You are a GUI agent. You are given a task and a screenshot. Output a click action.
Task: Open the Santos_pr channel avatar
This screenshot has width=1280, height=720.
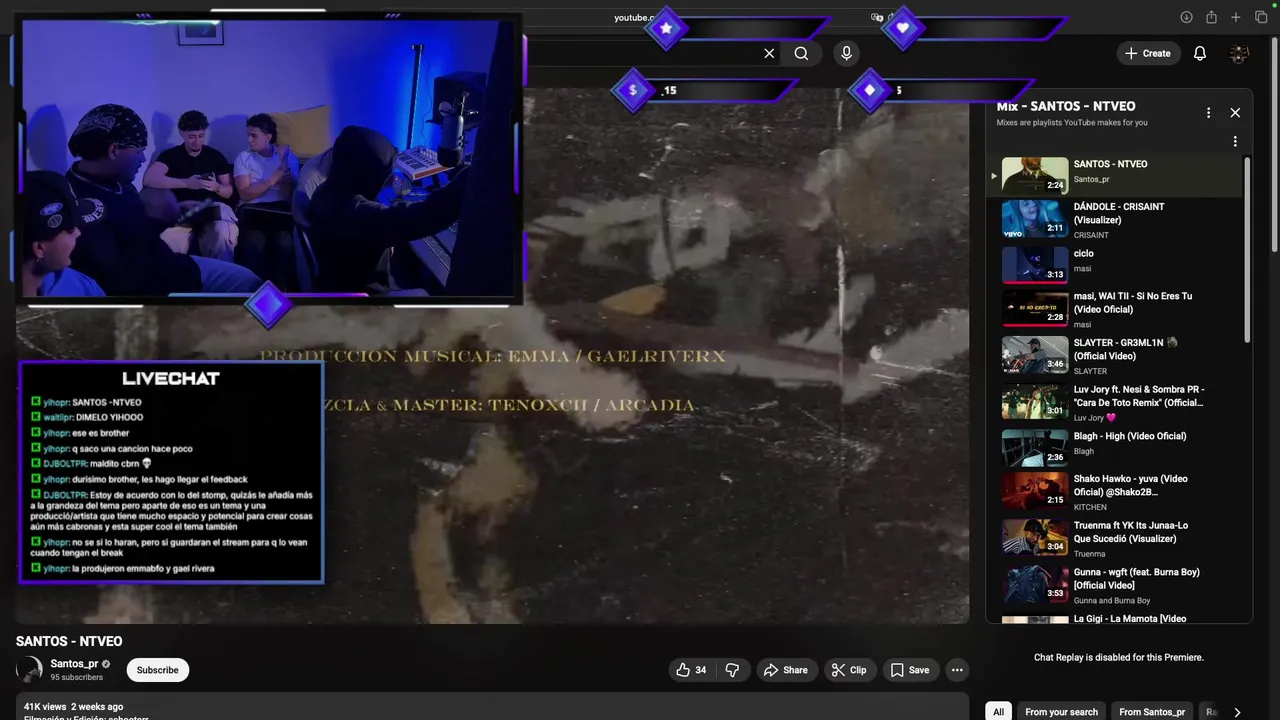tap(29, 670)
